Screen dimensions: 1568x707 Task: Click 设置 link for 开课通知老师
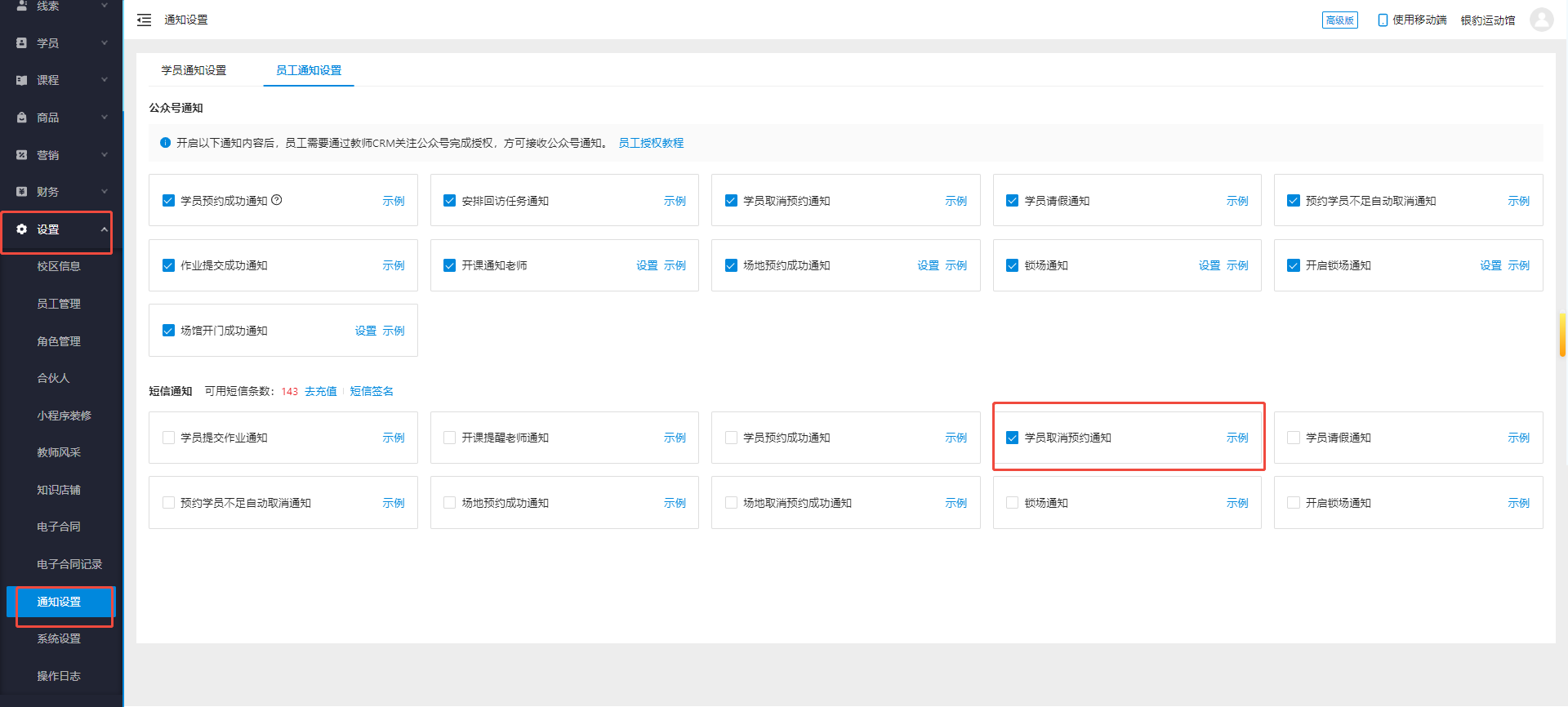click(647, 265)
